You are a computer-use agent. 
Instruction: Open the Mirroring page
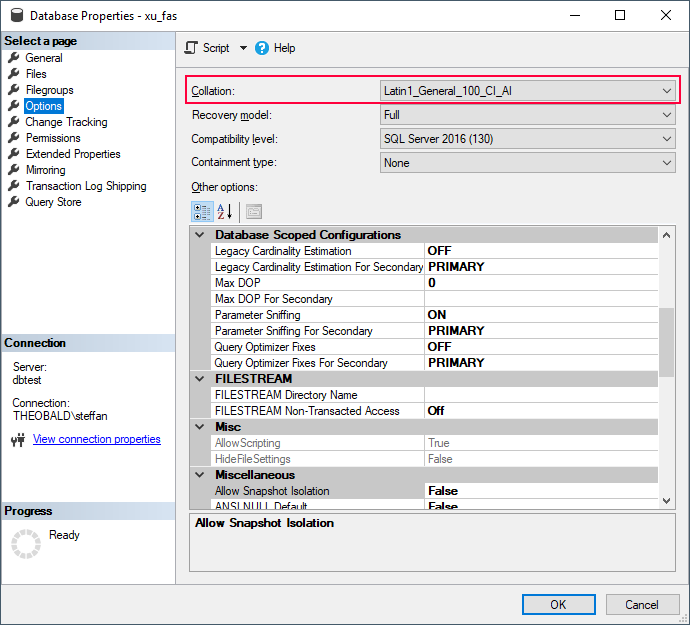(46, 170)
